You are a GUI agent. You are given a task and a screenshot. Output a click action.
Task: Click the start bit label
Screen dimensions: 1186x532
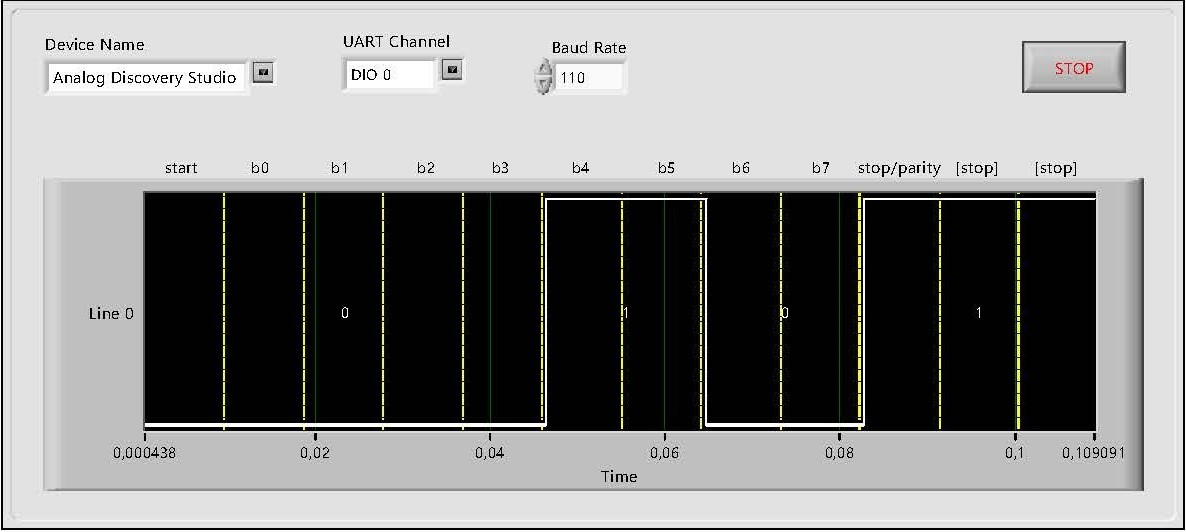(x=182, y=168)
